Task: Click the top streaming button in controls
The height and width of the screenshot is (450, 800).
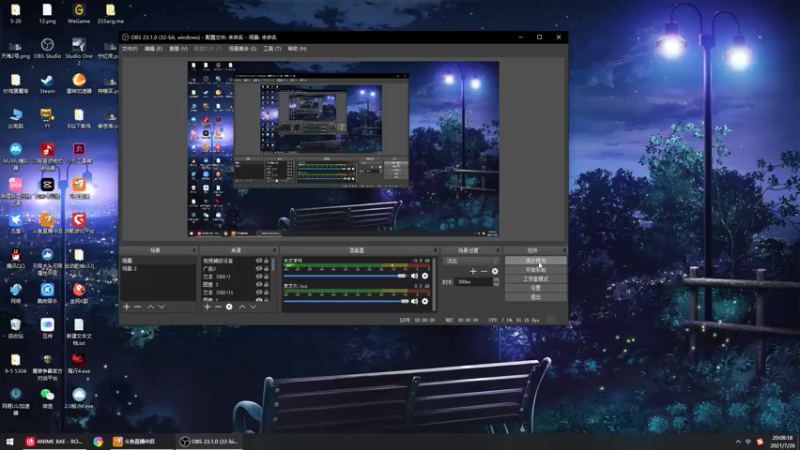Action: click(x=535, y=261)
